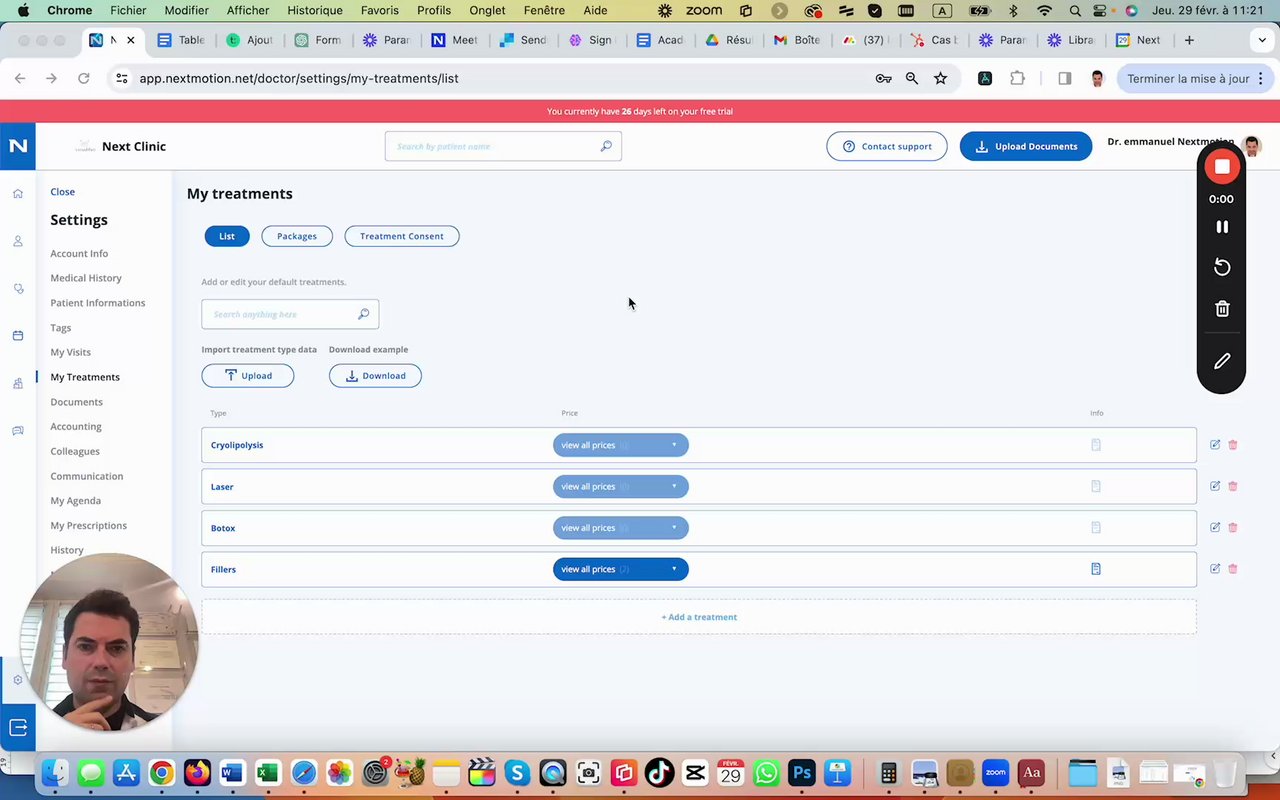Click the logout icon at sidebar bottom
Viewport: 1280px width, 800px height.
(18, 728)
